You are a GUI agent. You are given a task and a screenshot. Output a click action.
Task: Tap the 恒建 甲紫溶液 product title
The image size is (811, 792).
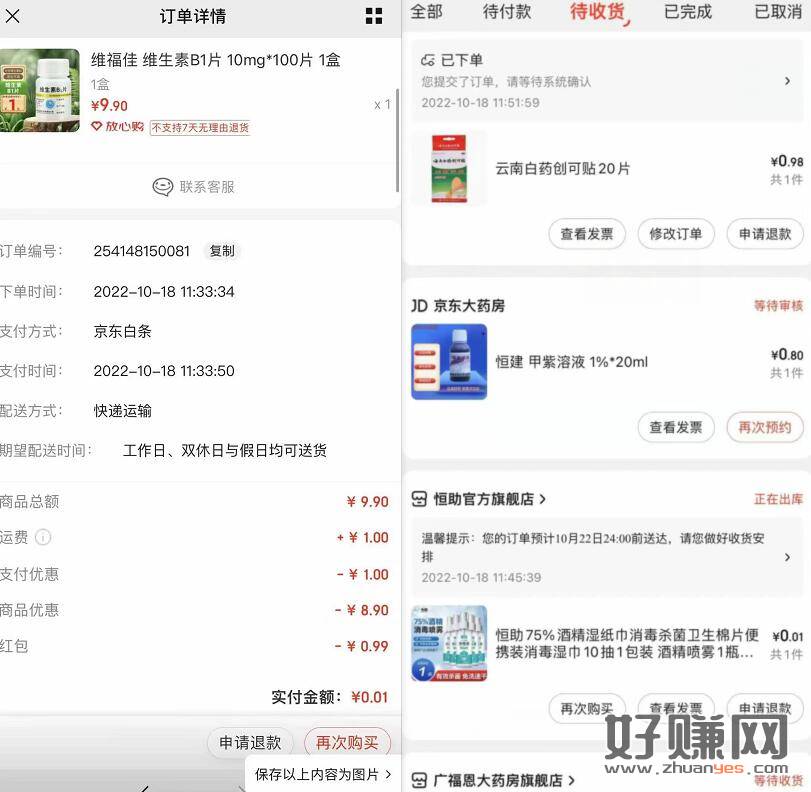(x=572, y=362)
